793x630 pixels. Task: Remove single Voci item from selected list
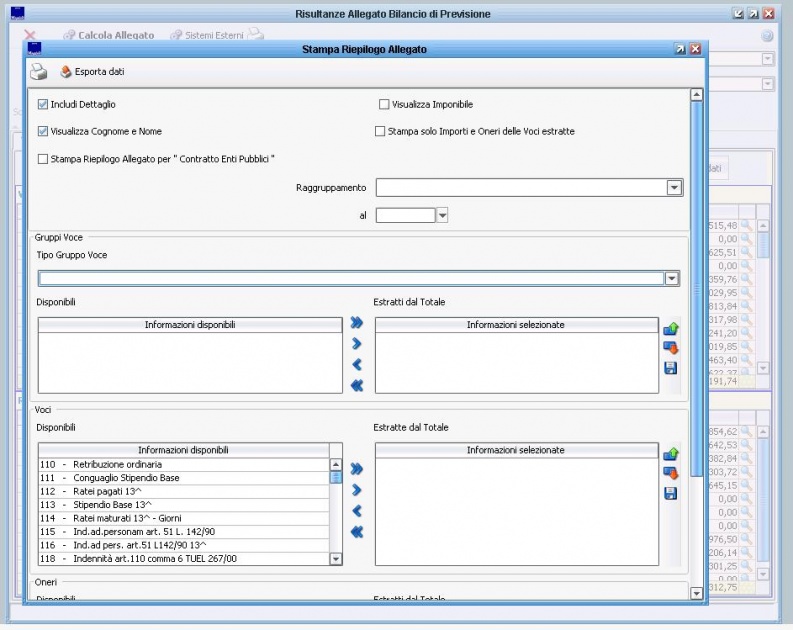(357, 510)
